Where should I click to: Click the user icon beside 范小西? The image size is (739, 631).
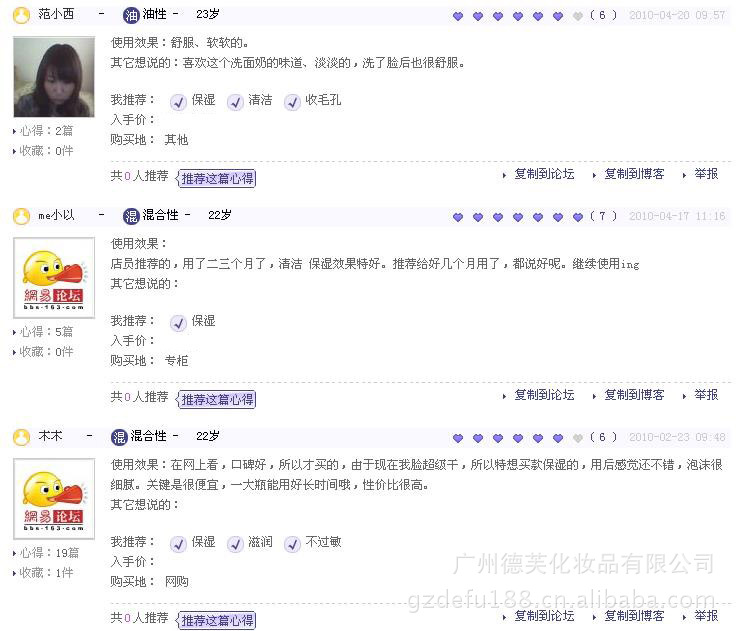(21, 15)
